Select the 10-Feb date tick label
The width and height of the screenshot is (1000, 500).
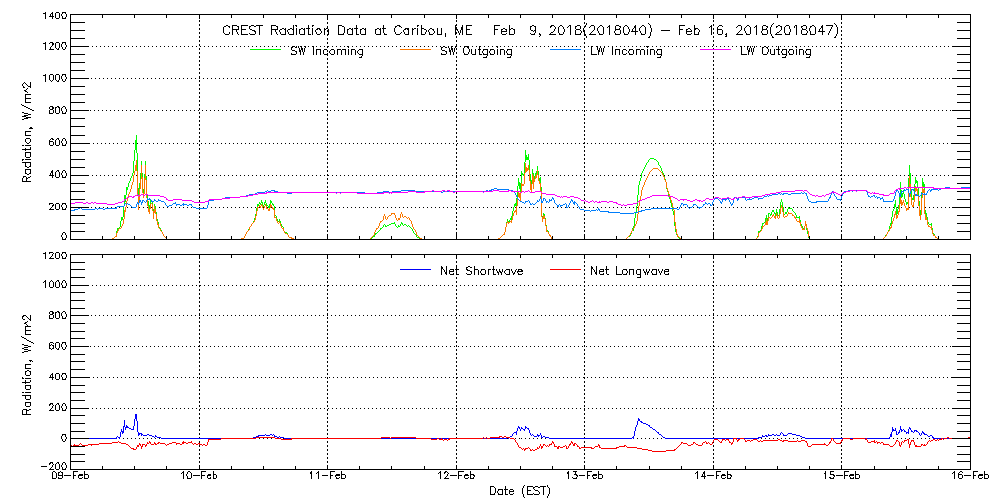click(200, 478)
